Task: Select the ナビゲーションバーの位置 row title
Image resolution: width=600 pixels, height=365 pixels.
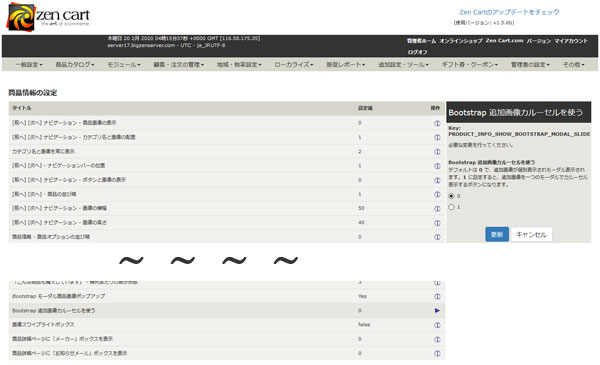Action: tap(59, 166)
